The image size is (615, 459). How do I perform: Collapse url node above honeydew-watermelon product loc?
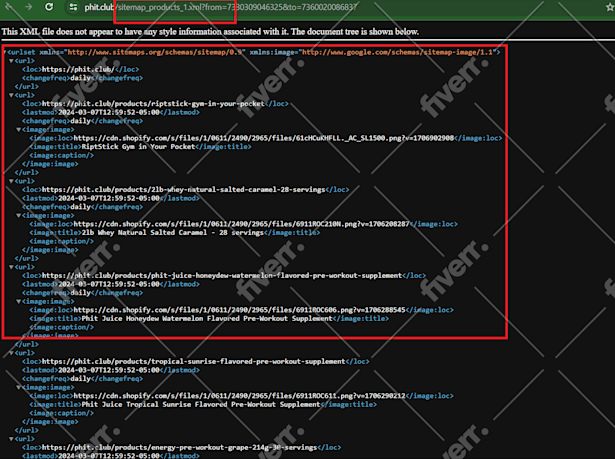coord(11,267)
